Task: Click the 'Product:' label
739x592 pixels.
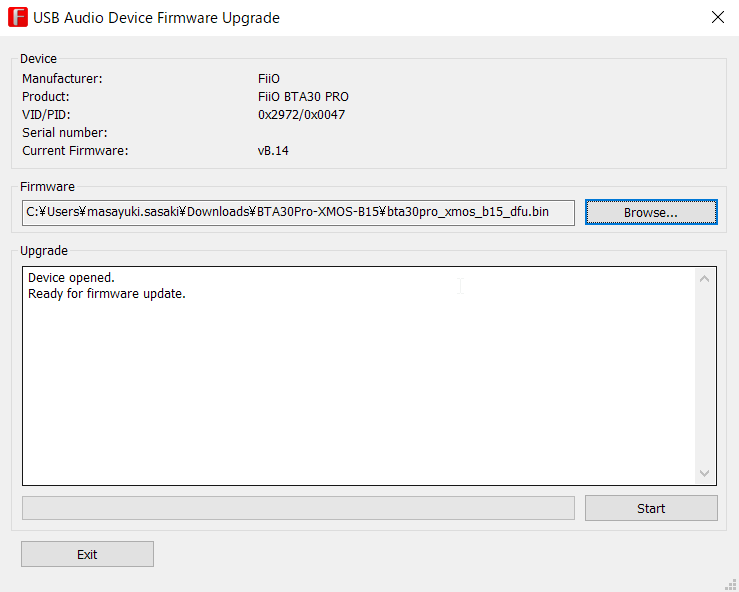Action: click(x=46, y=97)
